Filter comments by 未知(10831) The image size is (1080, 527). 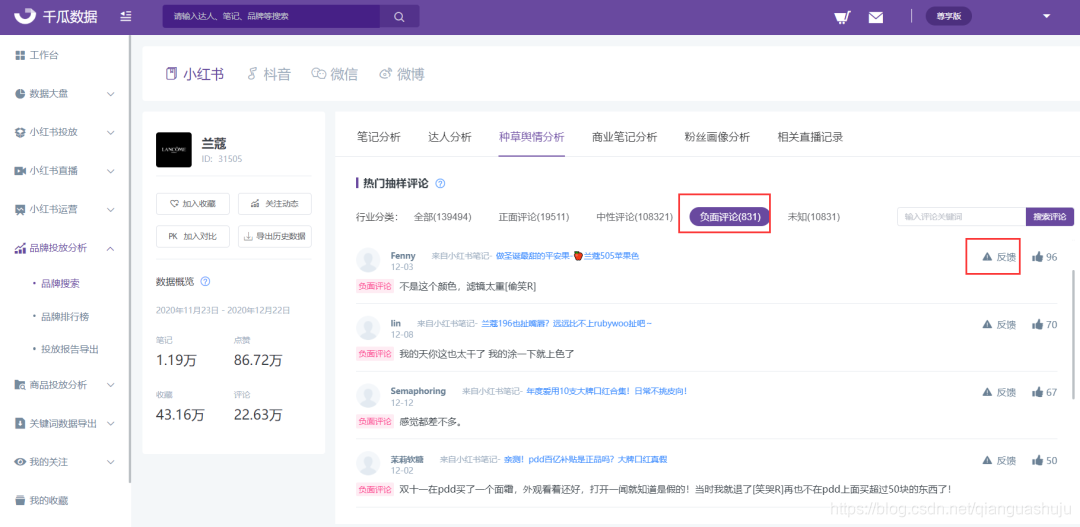click(x=813, y=217)
